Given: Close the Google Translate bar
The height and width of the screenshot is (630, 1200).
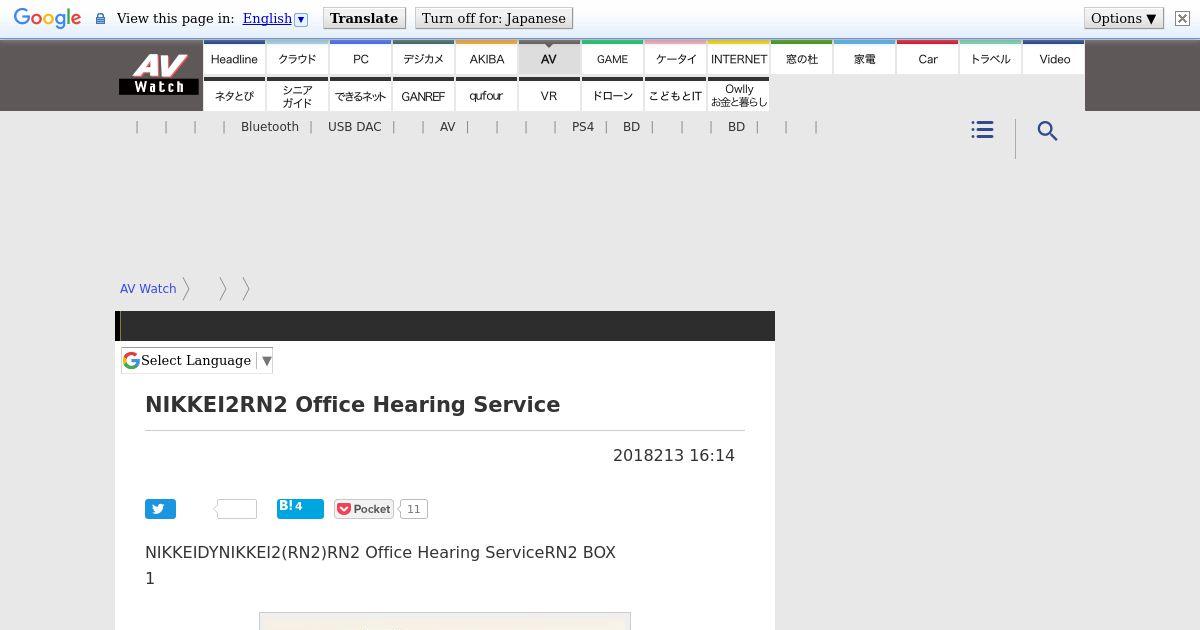Looking at the screenshot, I should (1181, 18).
